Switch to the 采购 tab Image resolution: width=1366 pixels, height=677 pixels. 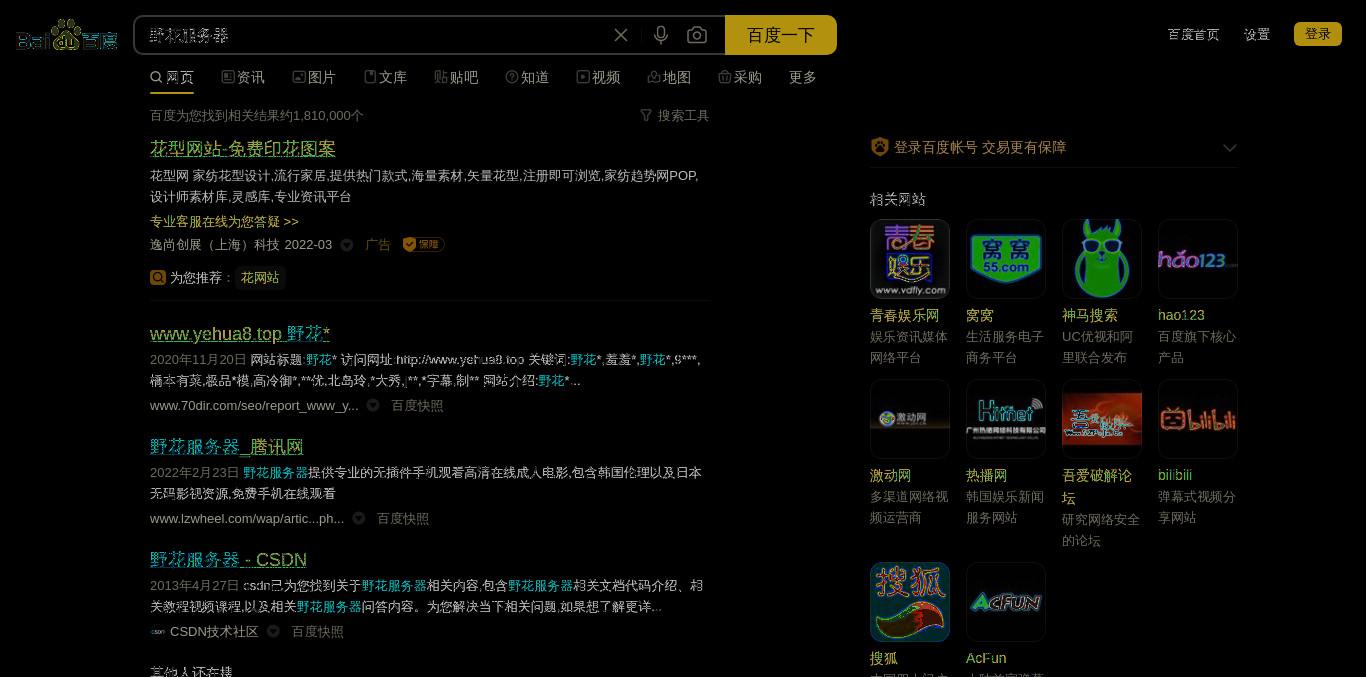(740, 77)
